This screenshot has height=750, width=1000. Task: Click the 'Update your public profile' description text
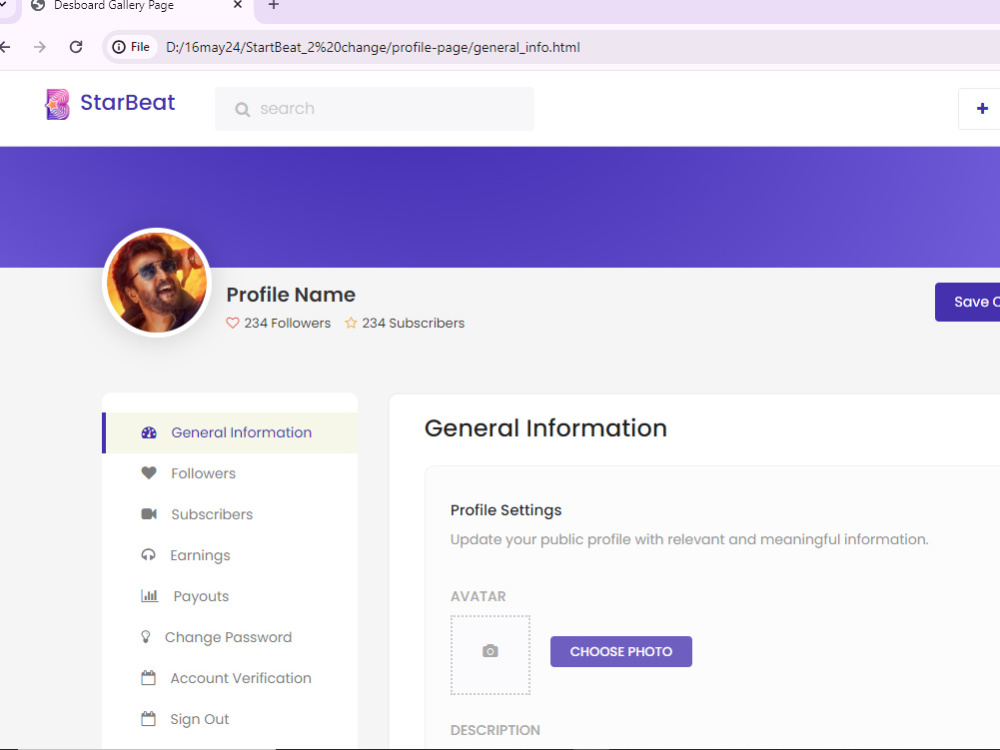(x=689, y=540)
